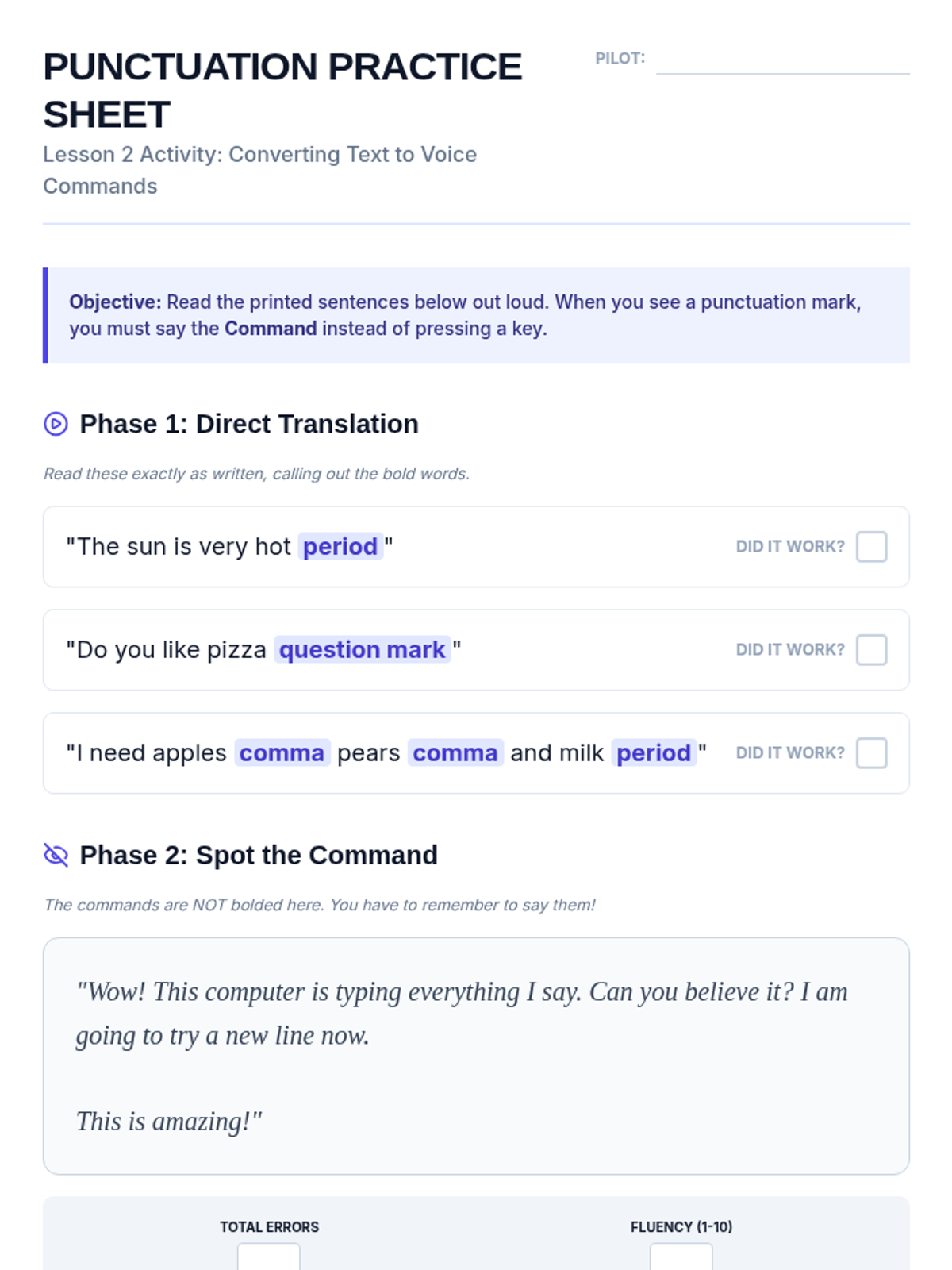Check the box for the sun sentence
This screenshot has height=1270, width=952.
pyautogui.click(x=871, y=547)
